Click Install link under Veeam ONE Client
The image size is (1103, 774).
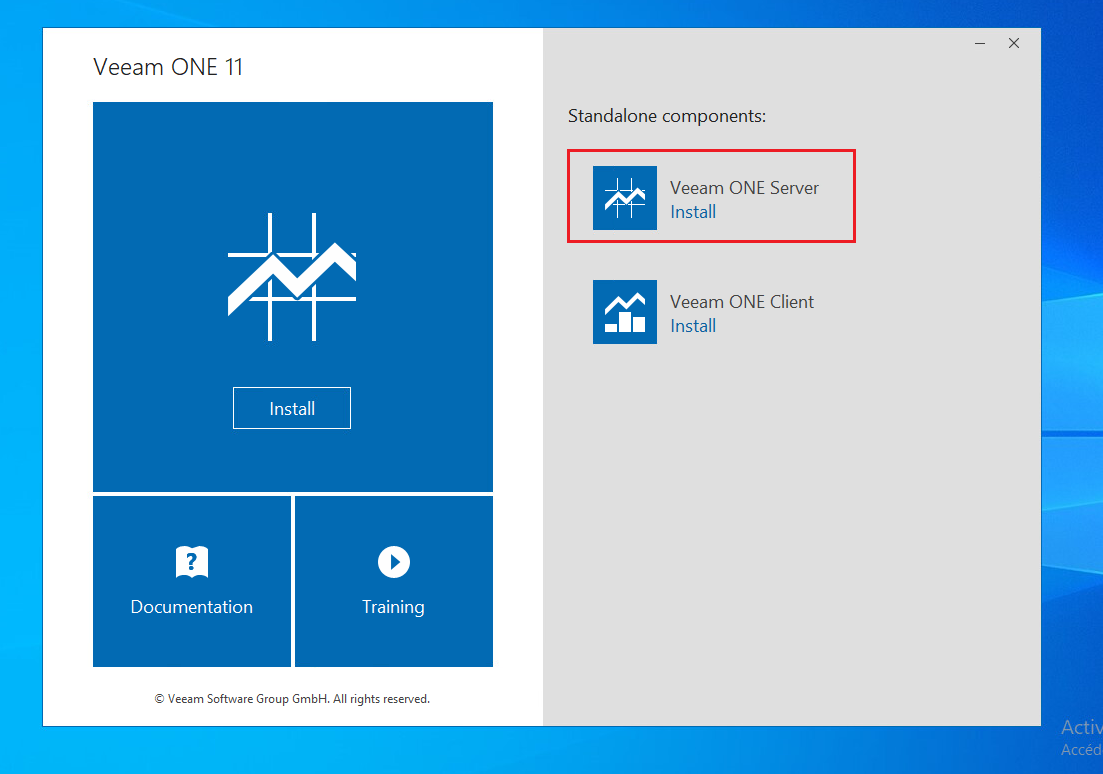pyautogui.click(x=693, y=326)
